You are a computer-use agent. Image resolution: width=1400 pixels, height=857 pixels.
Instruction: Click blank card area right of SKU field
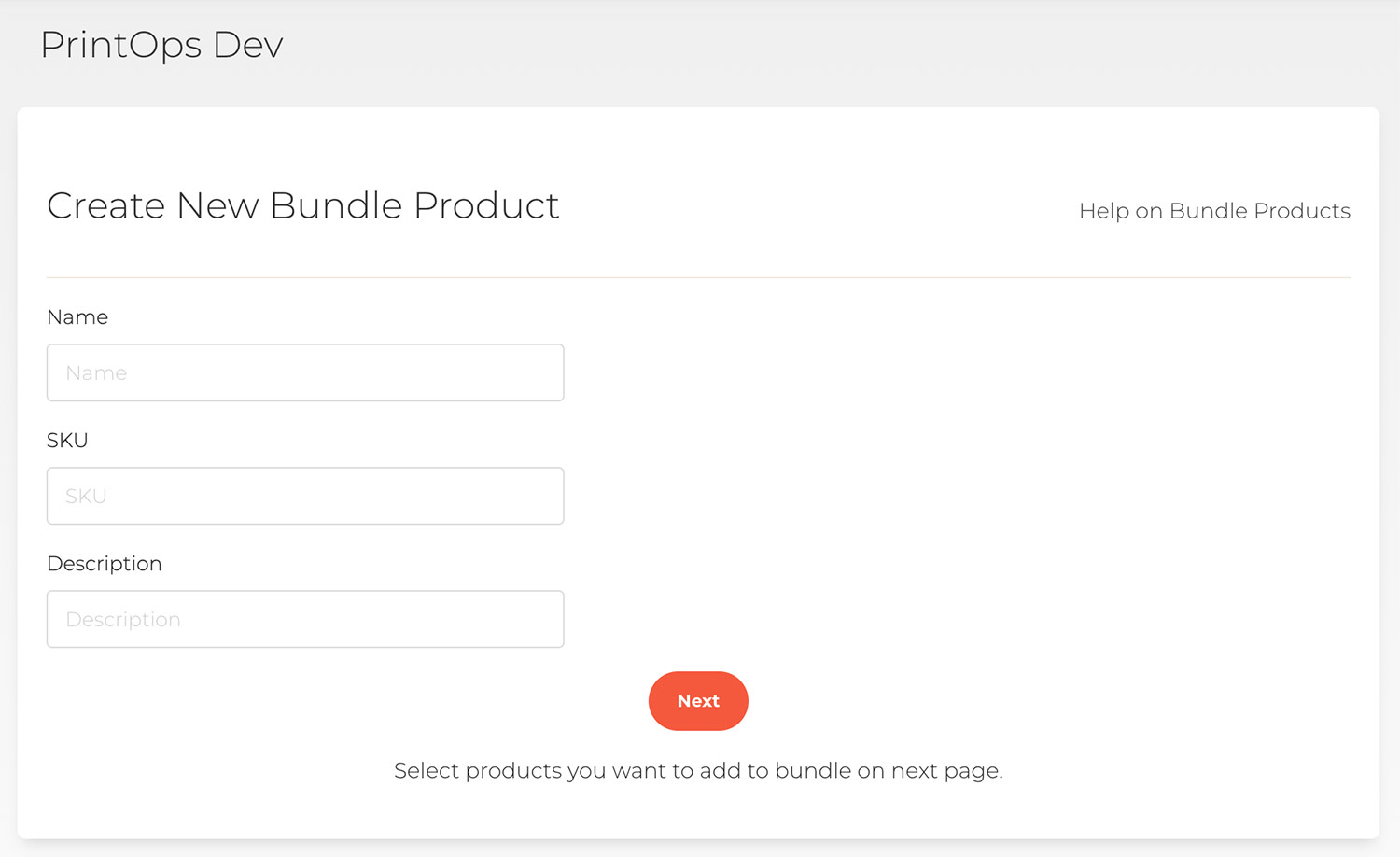[933, 496]
